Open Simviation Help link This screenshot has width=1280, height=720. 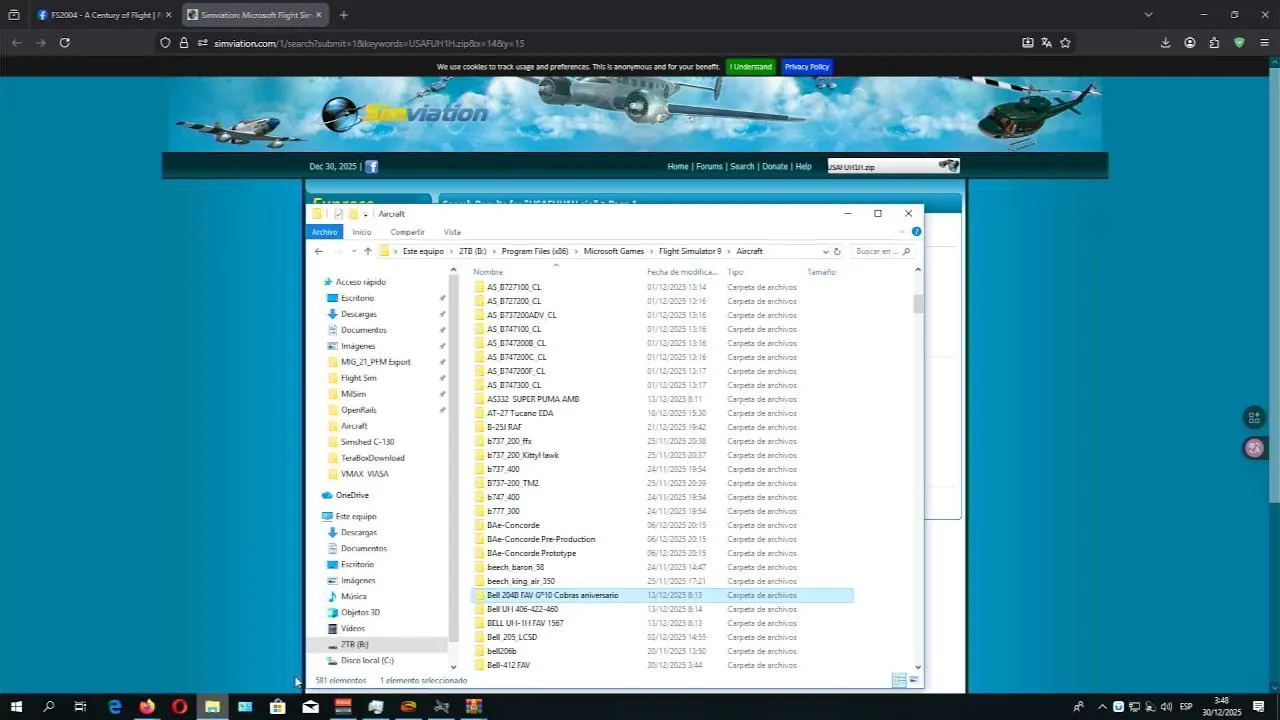click(x=803, y=166)
